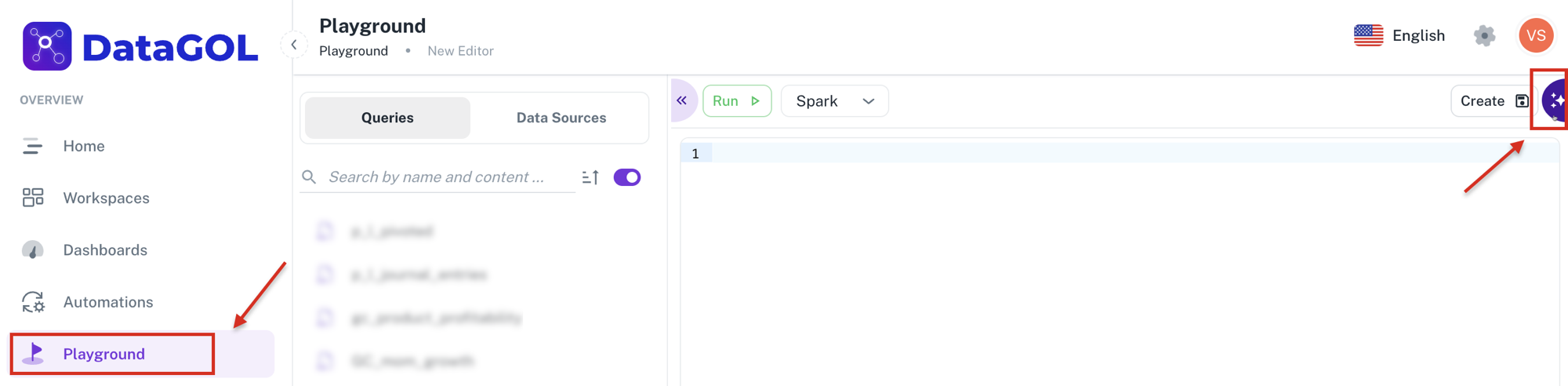This screenshot has height=386, width=1568.
Task: Open the Spark engine dropdown
Action: click(x=835, y=101)
